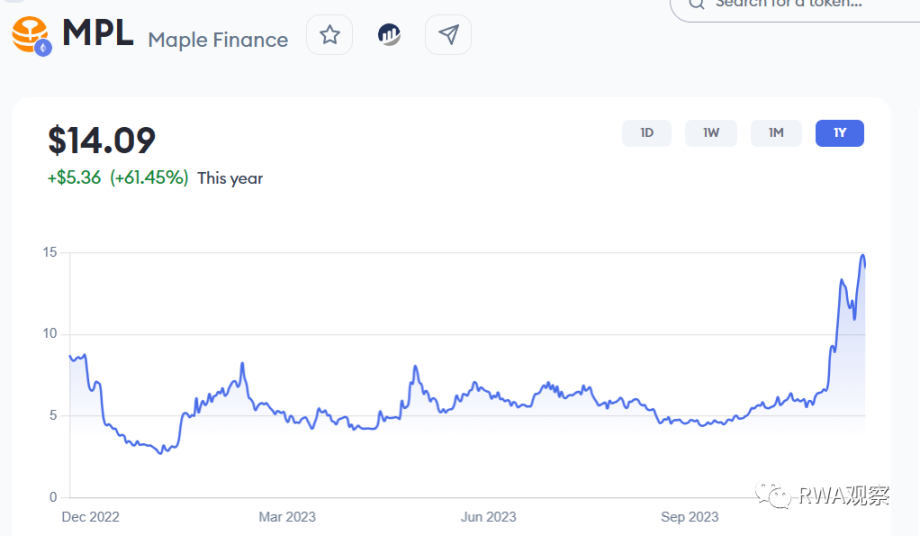Select the 1D time range

coord(647,133)
